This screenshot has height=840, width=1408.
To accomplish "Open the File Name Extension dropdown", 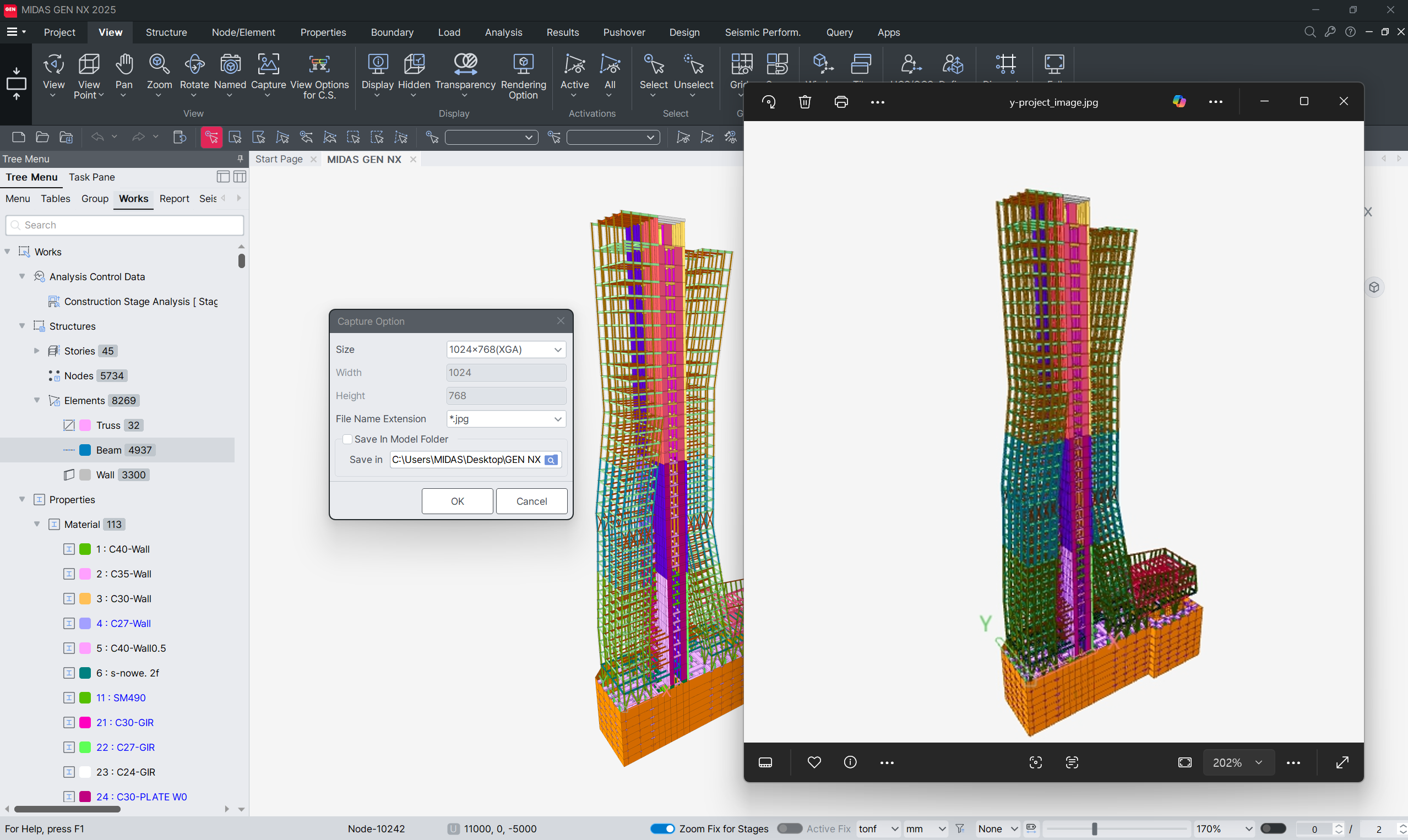I will (x=505, y=419).
